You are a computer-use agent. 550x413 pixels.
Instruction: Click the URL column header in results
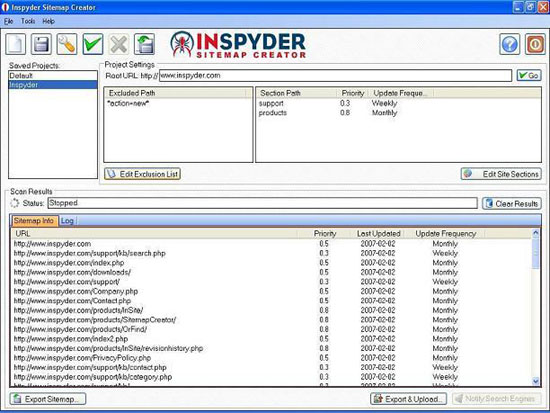pyautogui.click(x=155, y=234)
